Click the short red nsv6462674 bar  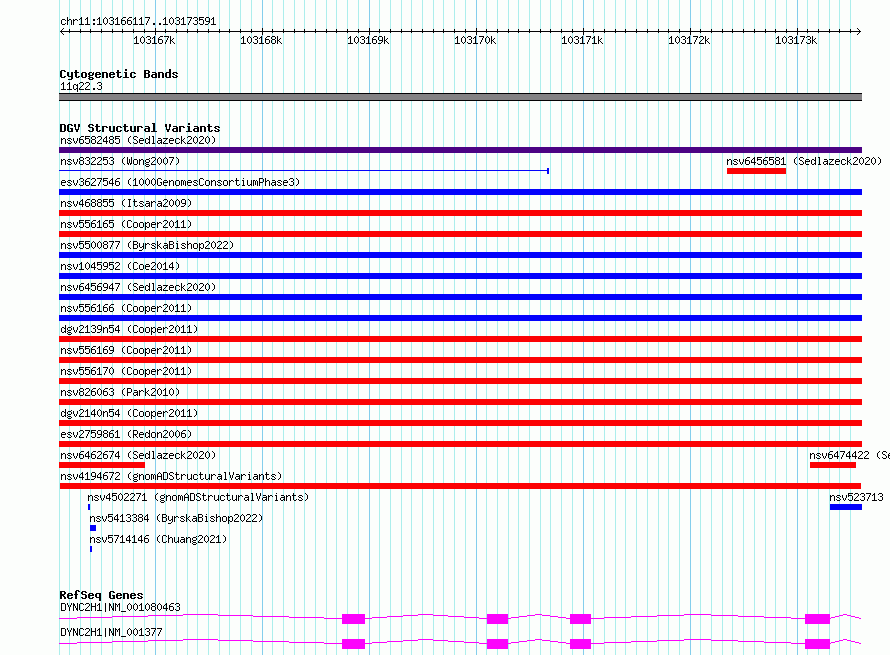tap(102, 465)
